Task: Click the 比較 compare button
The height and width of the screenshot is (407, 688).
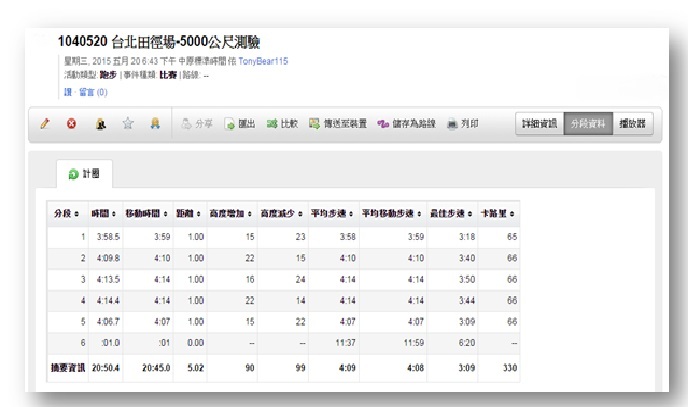Action: click(282, 124)
